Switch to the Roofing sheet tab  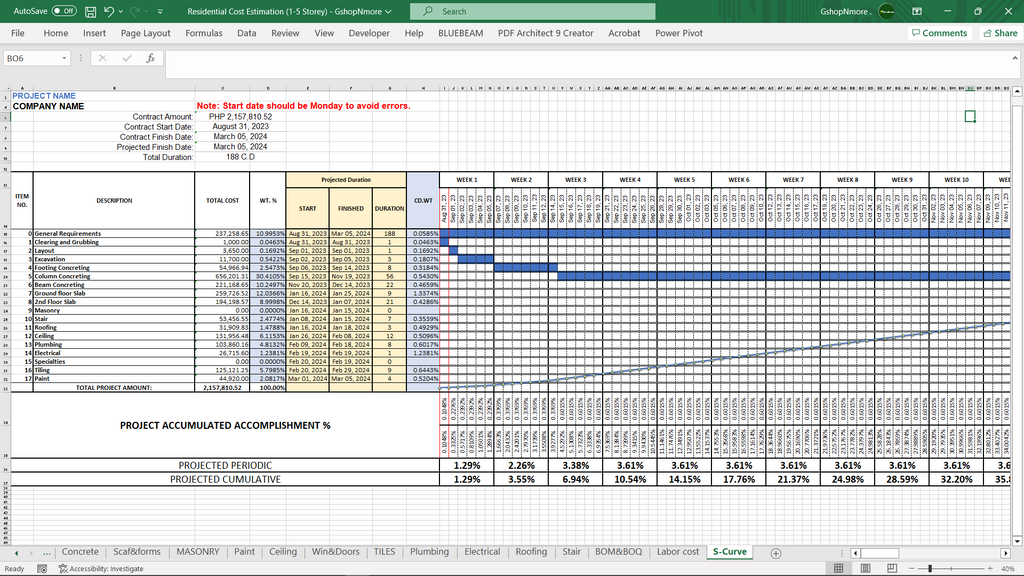click(x=531, y=552)
